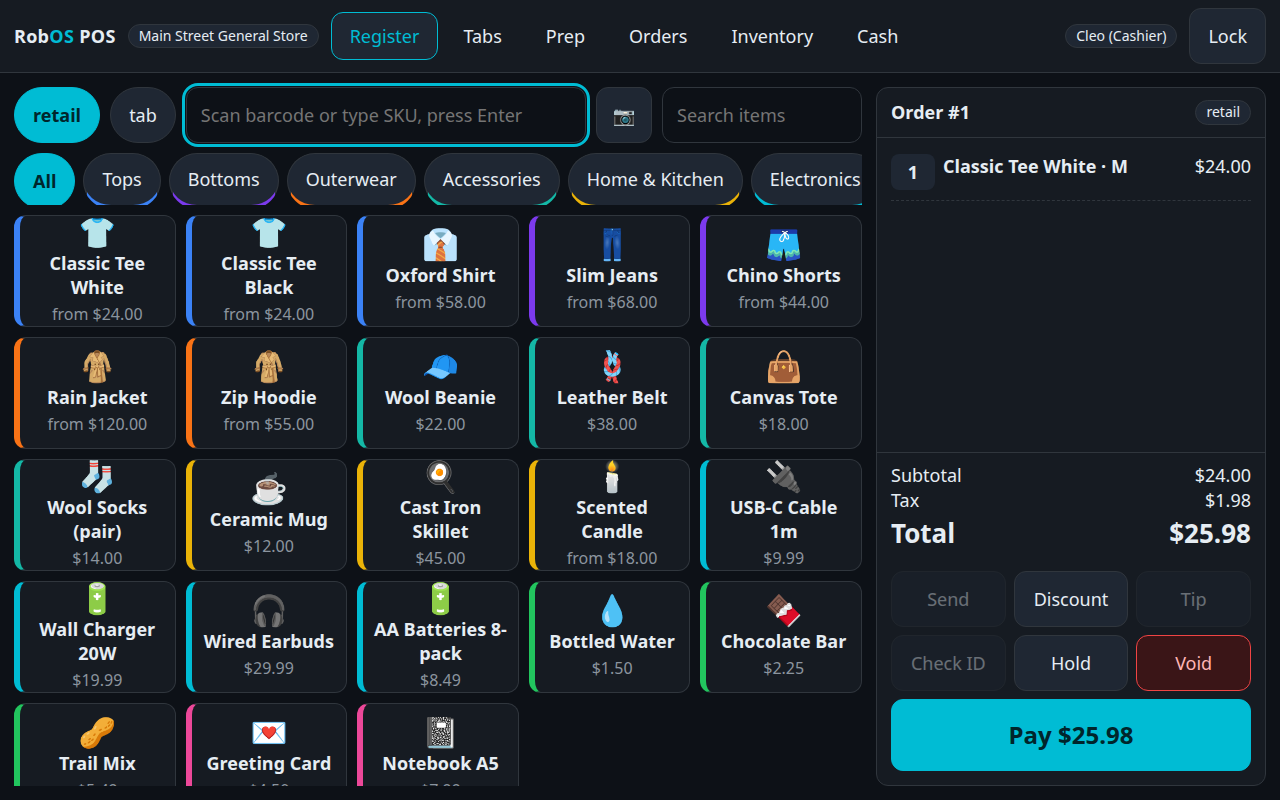Switch order mode to retail
The height and width of the screenshot is (800, 1280).
click(x=57, y=115)
